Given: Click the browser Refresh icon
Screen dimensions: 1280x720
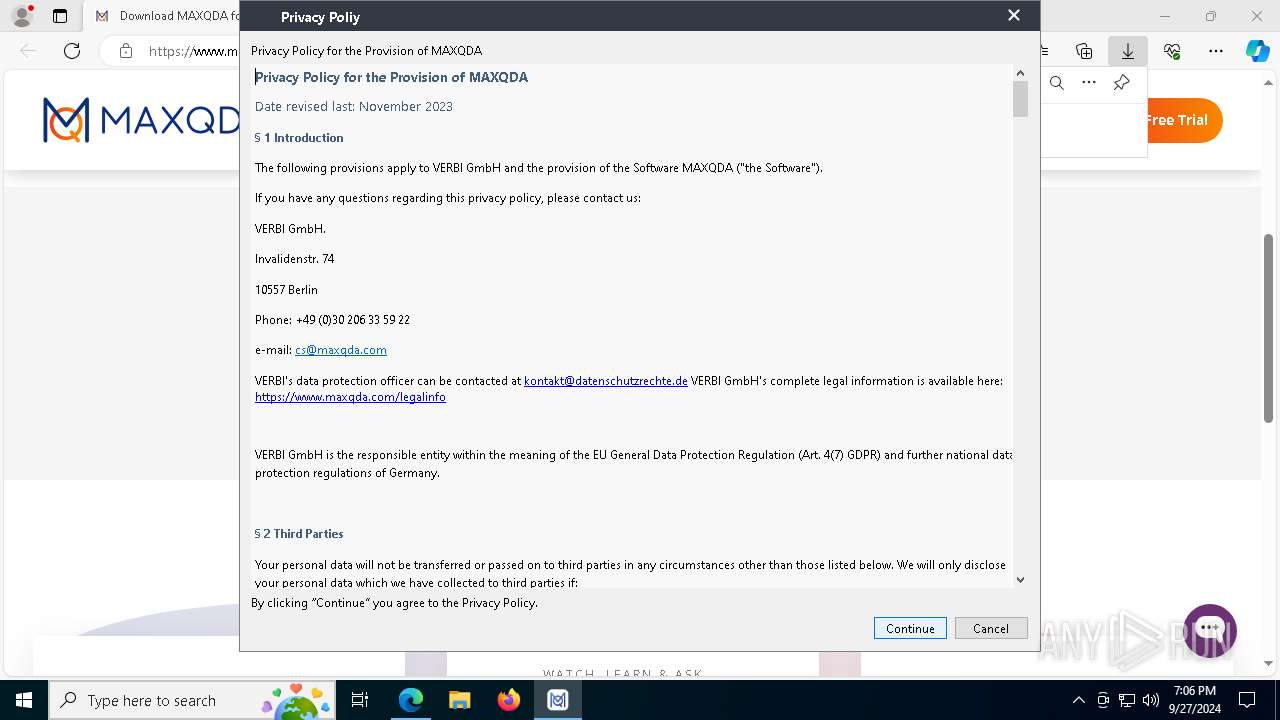Looking at the screenshot, I should [72, 51].
